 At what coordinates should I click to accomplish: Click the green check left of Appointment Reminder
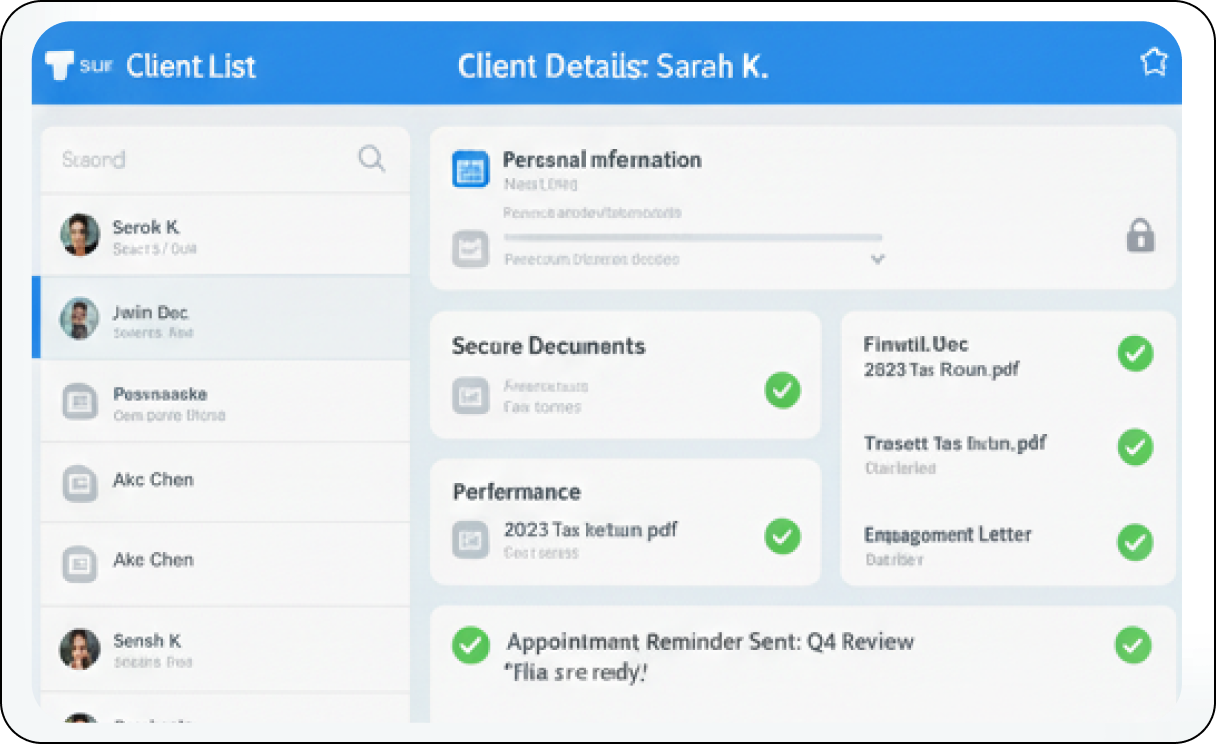tap(470, 645)
